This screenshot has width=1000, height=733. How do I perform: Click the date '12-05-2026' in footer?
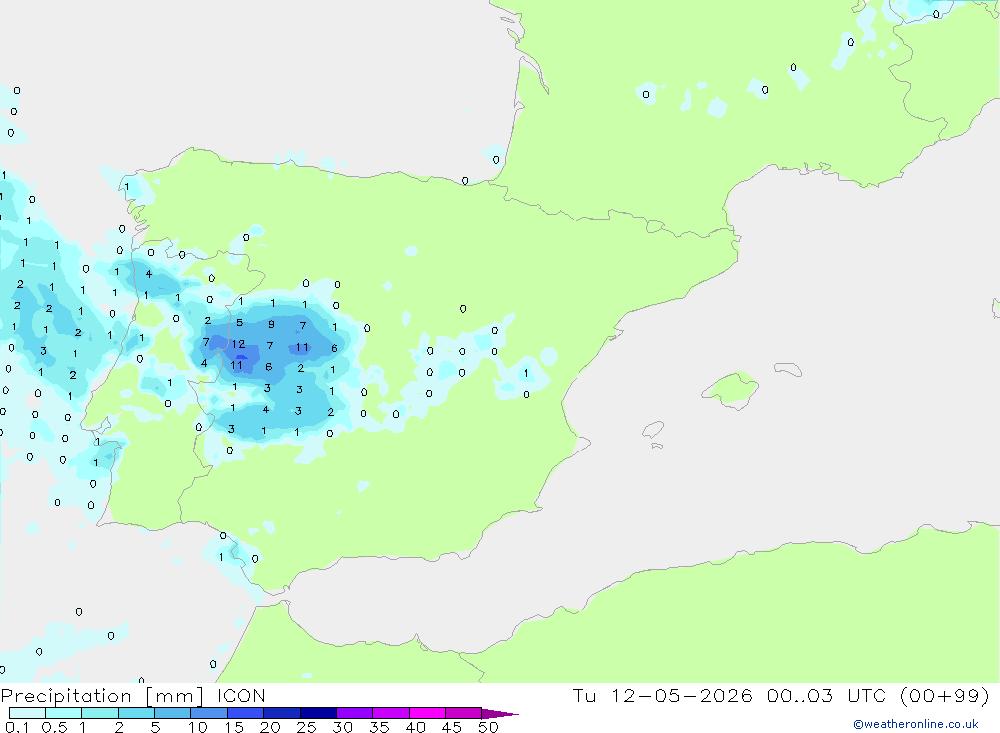[x=681, y=695]
